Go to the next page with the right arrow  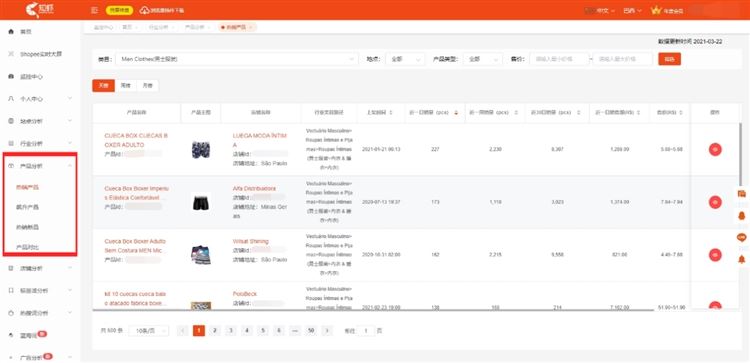[x=327, y=330]
